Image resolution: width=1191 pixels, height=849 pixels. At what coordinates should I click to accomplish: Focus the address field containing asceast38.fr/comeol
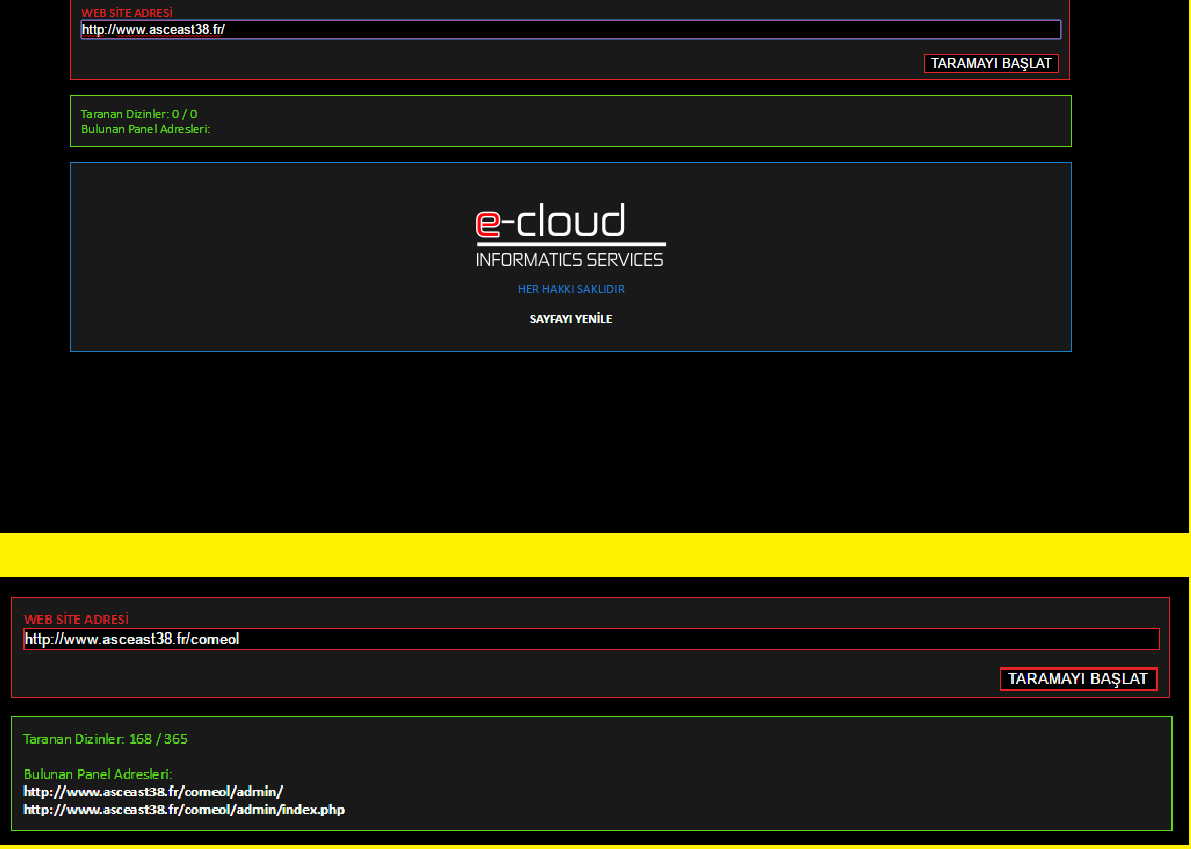pyautogui.click(x=592, y=639)
